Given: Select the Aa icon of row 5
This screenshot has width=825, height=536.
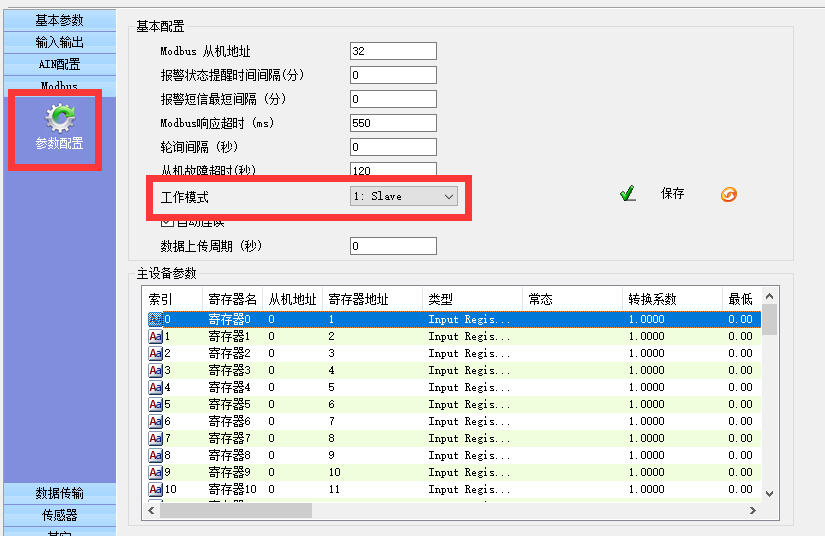Looking at the screenshot, I should (x=156, y=404).
